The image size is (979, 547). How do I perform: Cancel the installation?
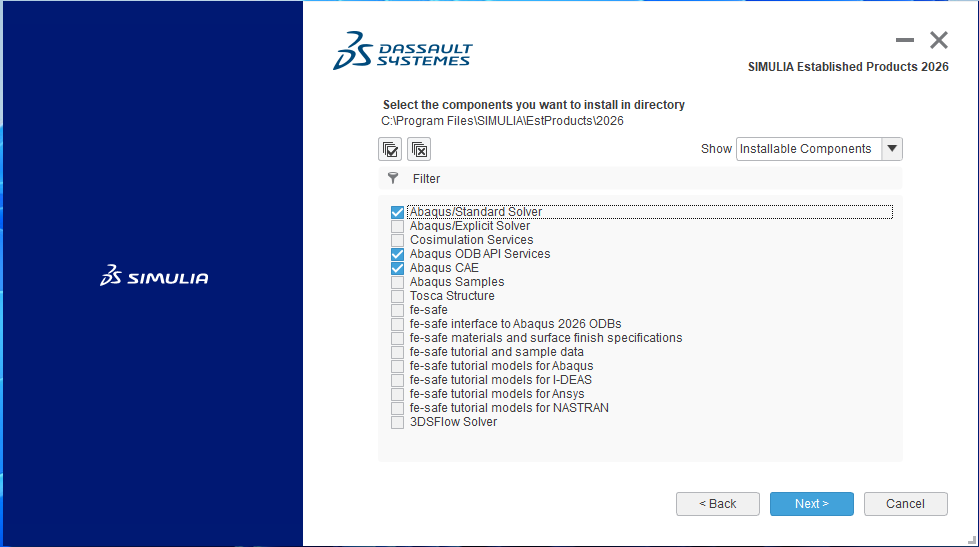tap(905, 504)
